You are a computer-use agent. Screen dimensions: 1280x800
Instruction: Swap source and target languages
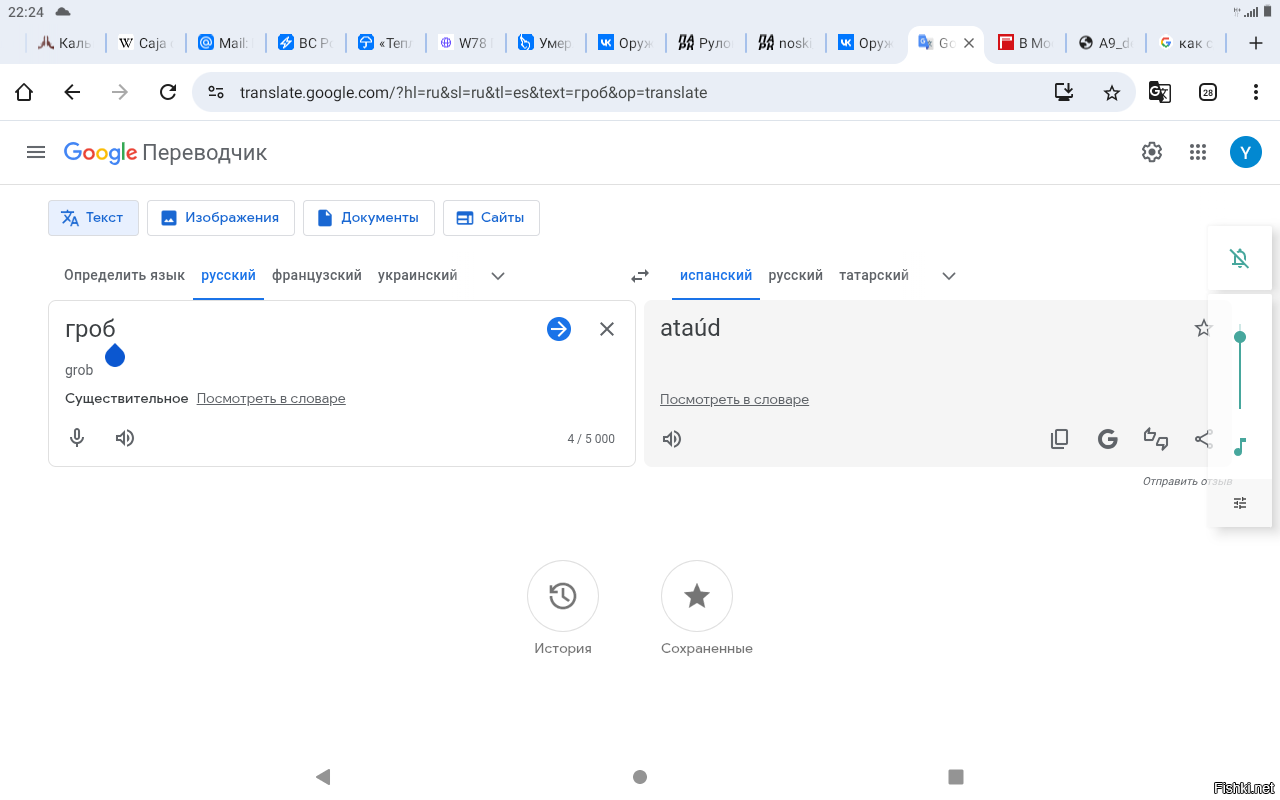click(x=640, y=275)
